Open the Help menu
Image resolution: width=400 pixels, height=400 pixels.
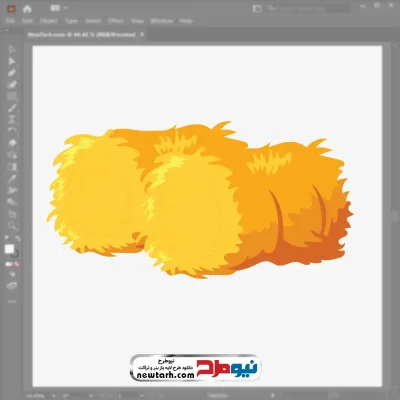186,21
